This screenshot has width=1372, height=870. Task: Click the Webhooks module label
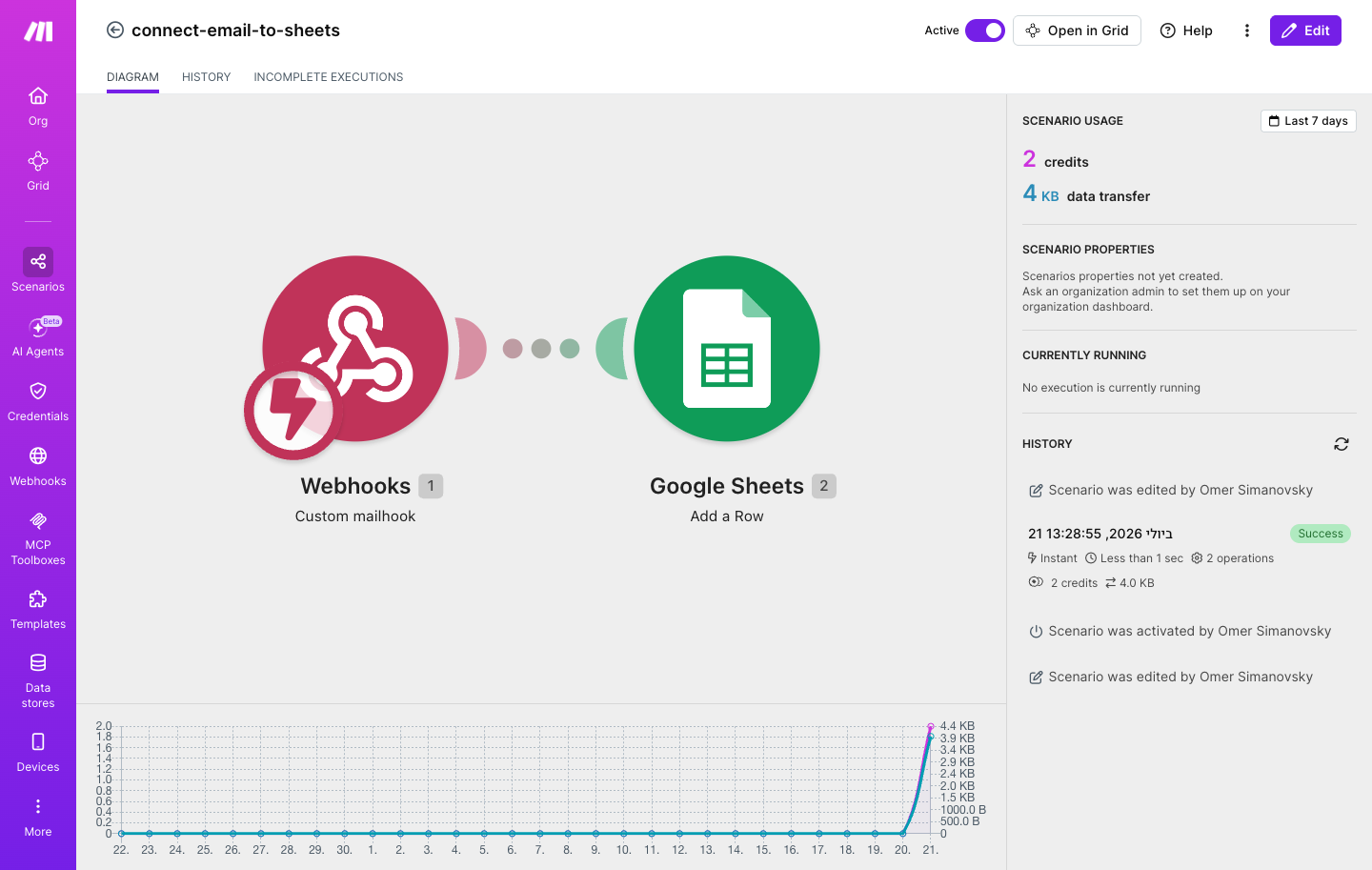(x=355, y=486)
